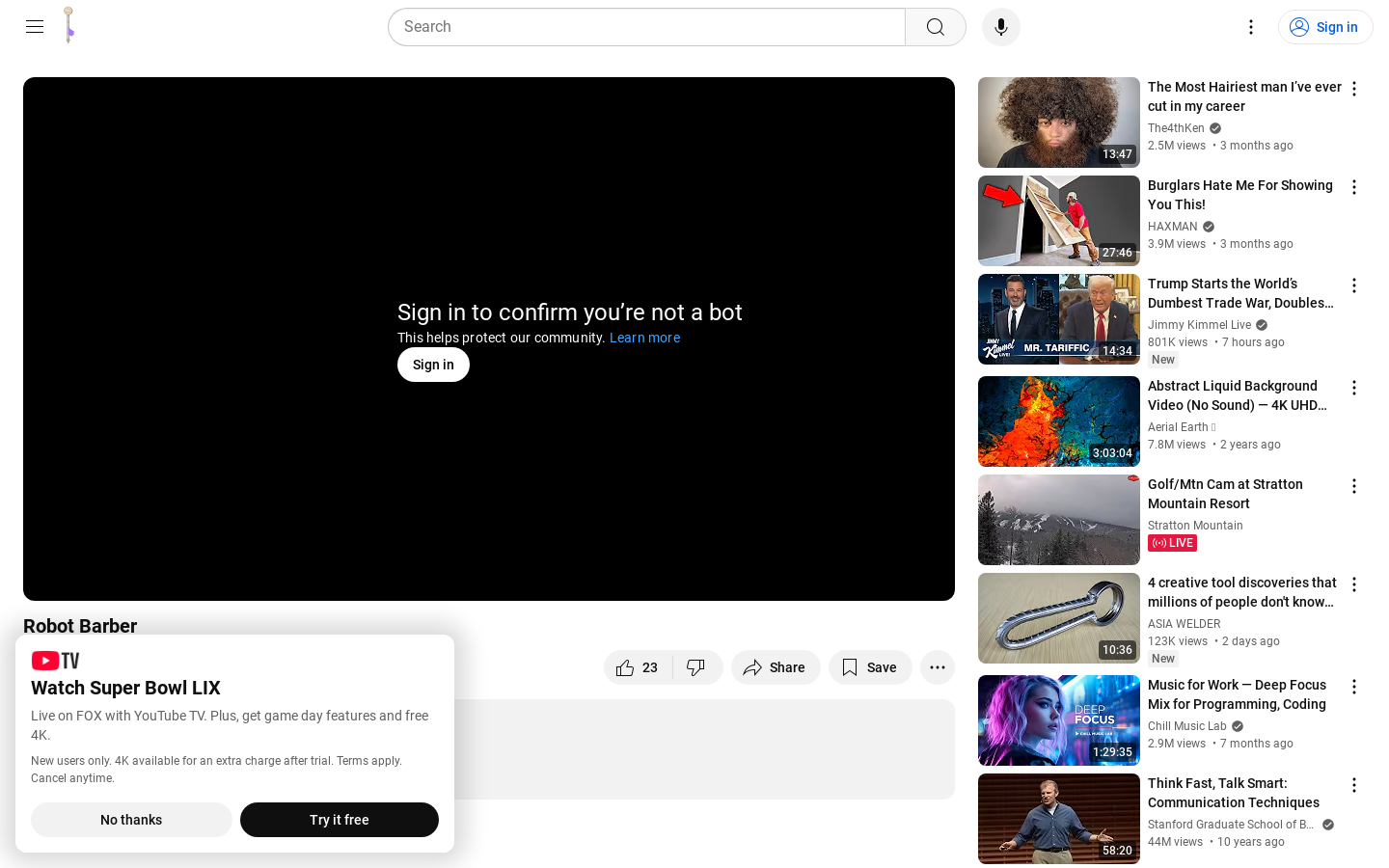
Task: Open options for 4 creative tool discoveries
Action: click(x=1354, y=584)
